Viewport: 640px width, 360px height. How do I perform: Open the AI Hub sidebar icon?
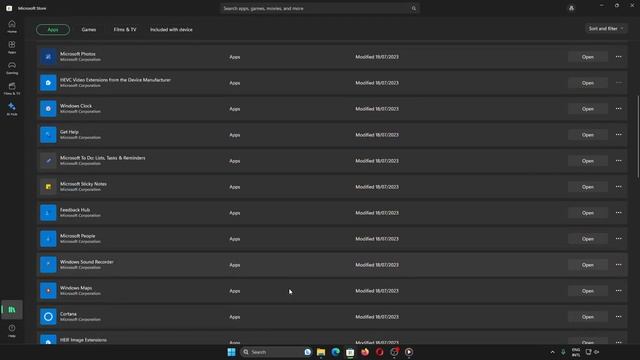(x=12, y=109)
